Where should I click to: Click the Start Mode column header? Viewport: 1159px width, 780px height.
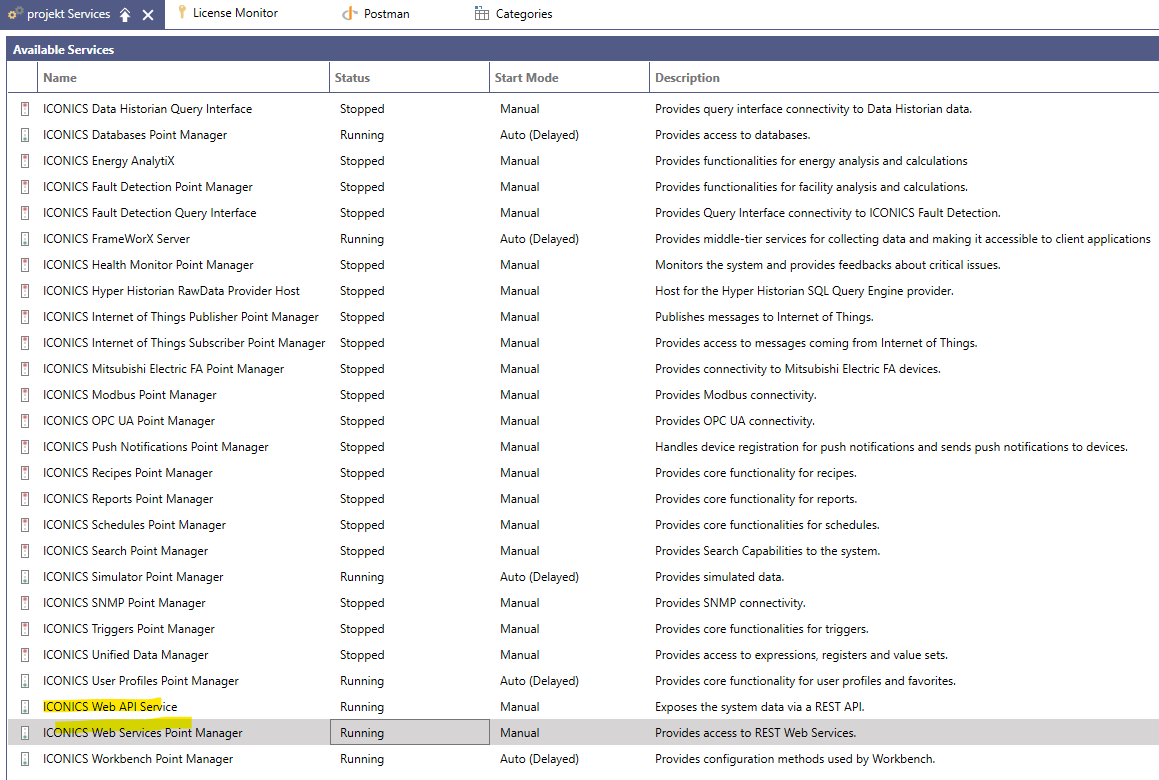point(526,77)
